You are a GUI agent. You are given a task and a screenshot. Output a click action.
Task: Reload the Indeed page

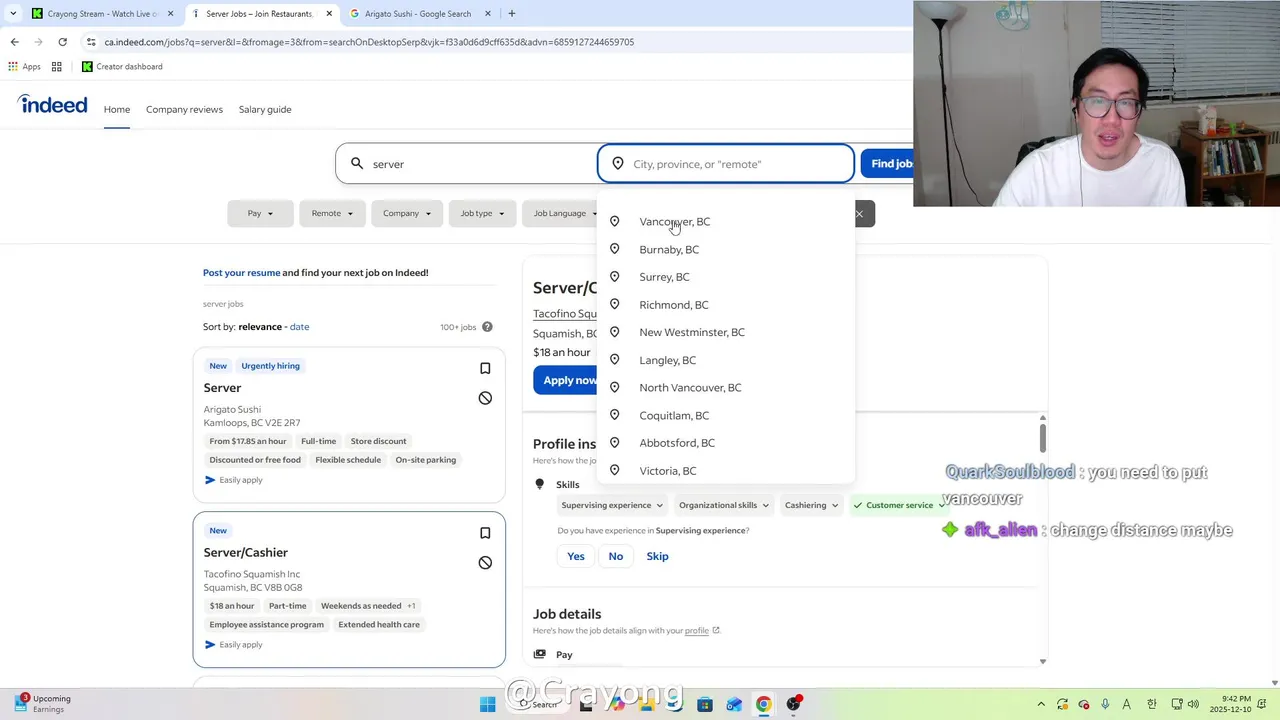click(x=62, y=42)
